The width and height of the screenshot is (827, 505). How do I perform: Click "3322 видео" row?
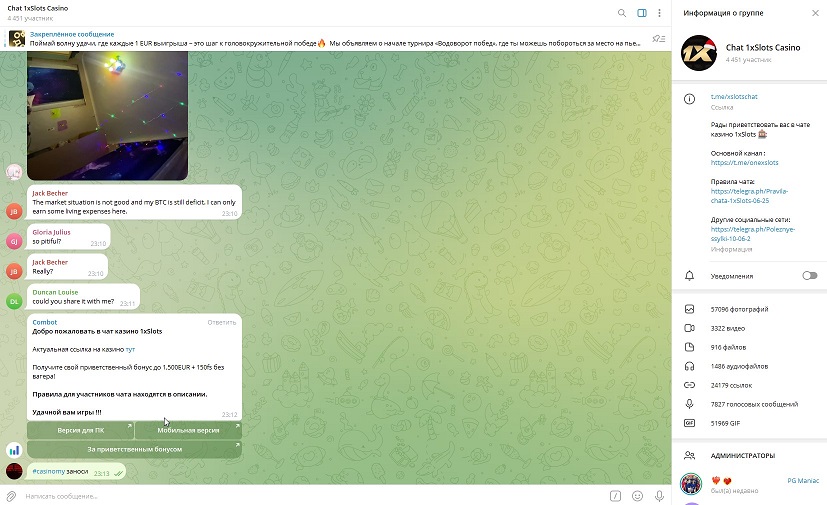[749, 328]
